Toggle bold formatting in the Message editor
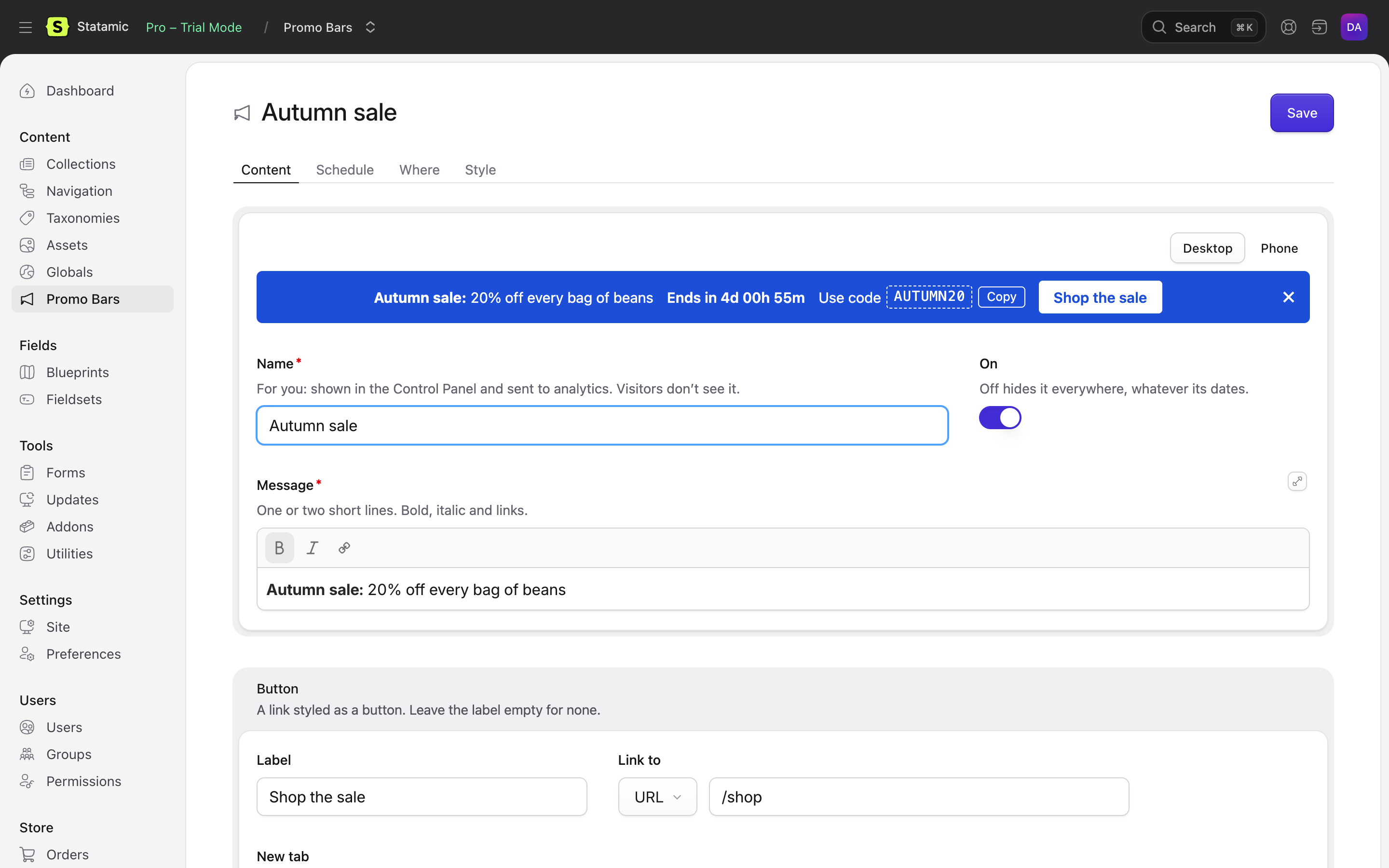 280,548
